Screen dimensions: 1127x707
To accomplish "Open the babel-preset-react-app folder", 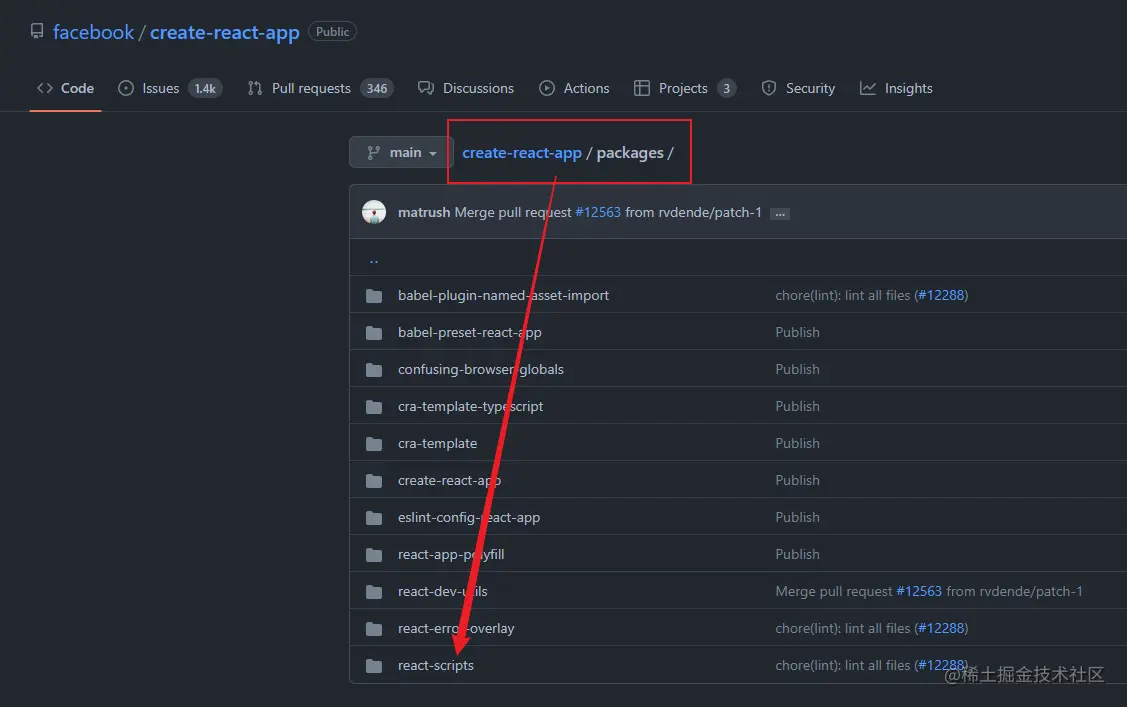I will [x=469, y=333].
